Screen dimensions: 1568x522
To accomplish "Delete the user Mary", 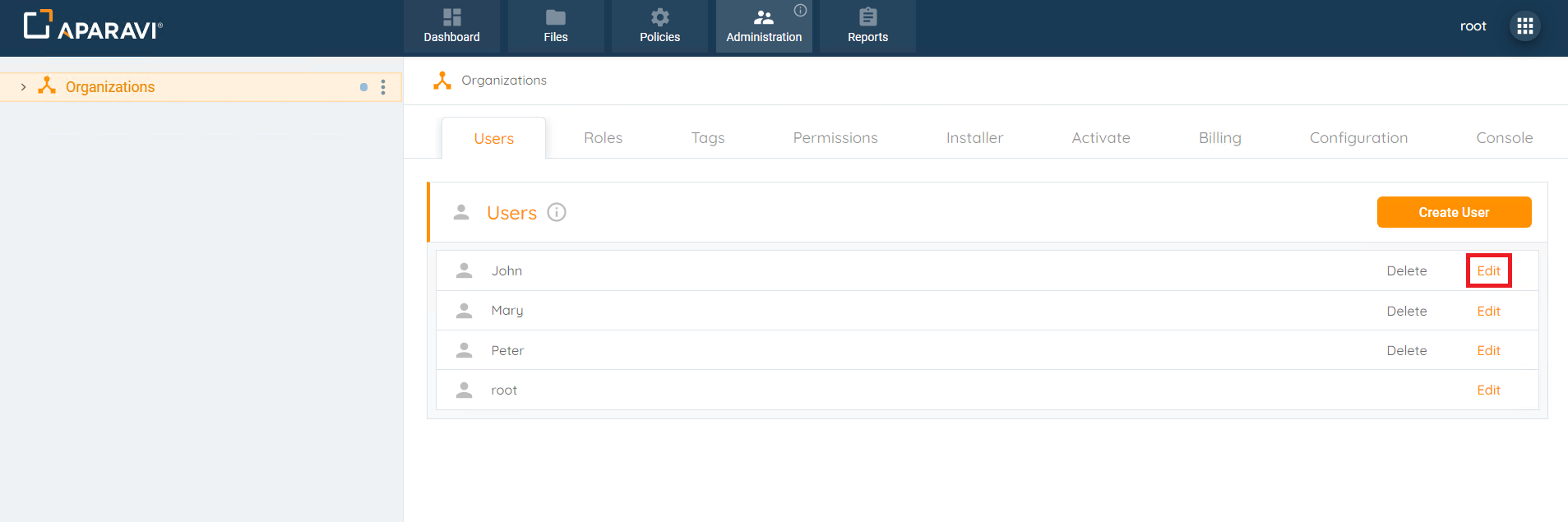I will [1406, 311].
